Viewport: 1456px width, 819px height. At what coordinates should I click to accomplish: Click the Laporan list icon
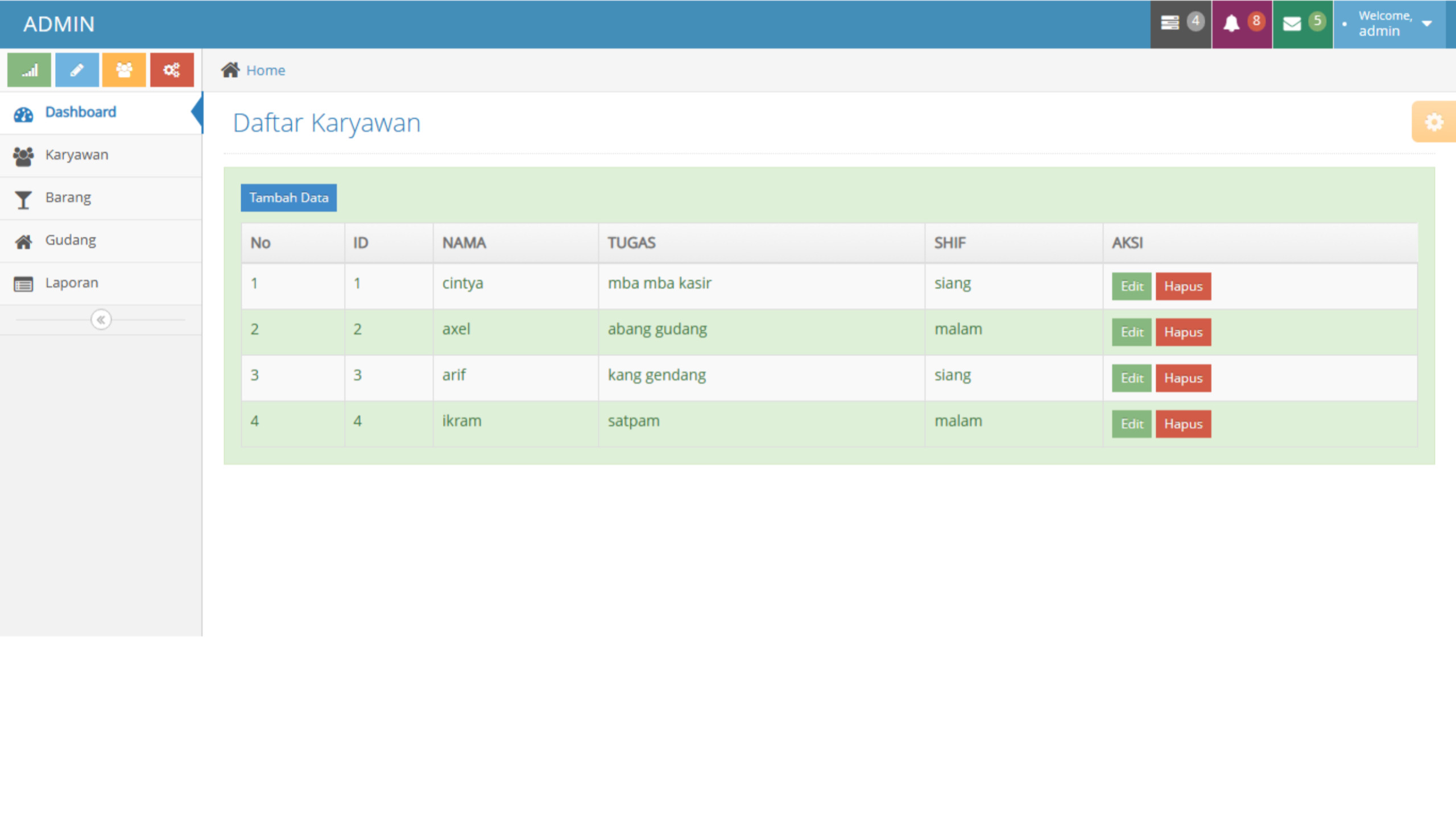click(23, 284)
